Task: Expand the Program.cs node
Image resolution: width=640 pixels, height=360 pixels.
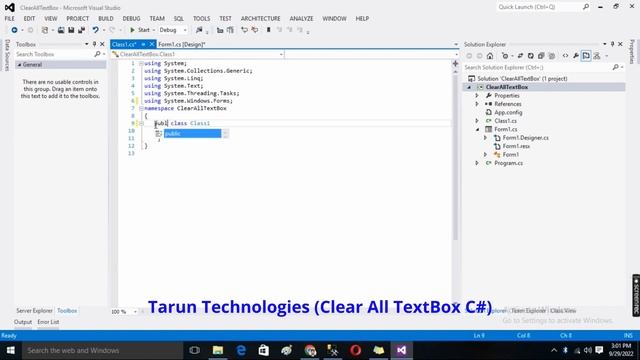Action: (477, 163)
